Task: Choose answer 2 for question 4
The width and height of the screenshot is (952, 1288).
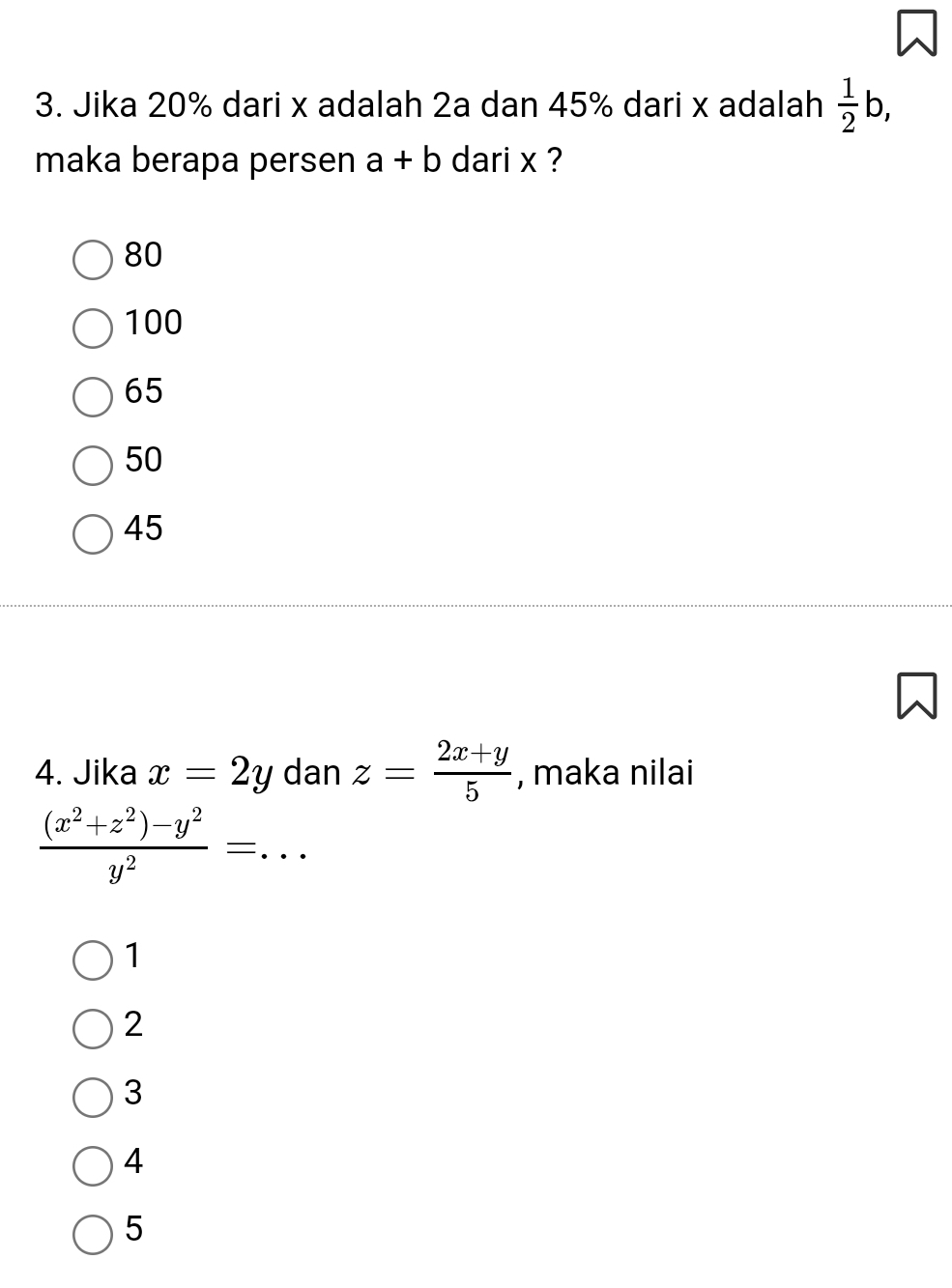Action: click(x=93, y=1028)
